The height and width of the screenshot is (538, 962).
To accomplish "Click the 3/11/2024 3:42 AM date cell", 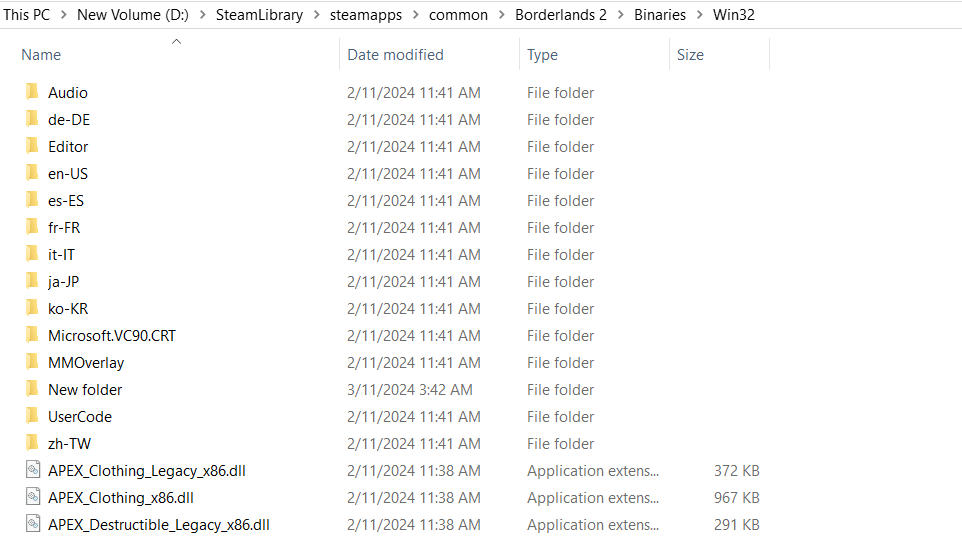I will tap(410, 390).
